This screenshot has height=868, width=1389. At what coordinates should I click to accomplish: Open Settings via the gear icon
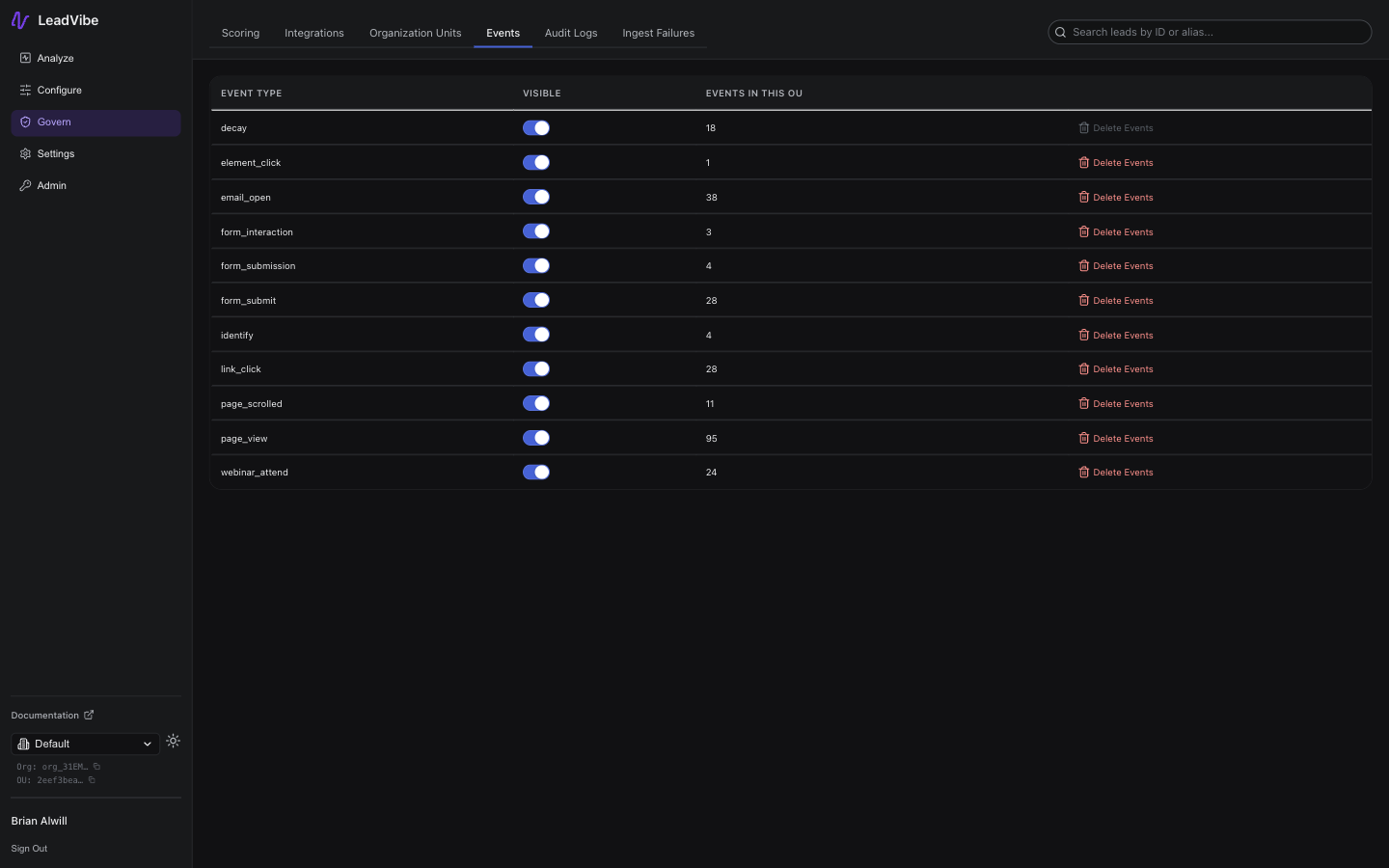24,153
